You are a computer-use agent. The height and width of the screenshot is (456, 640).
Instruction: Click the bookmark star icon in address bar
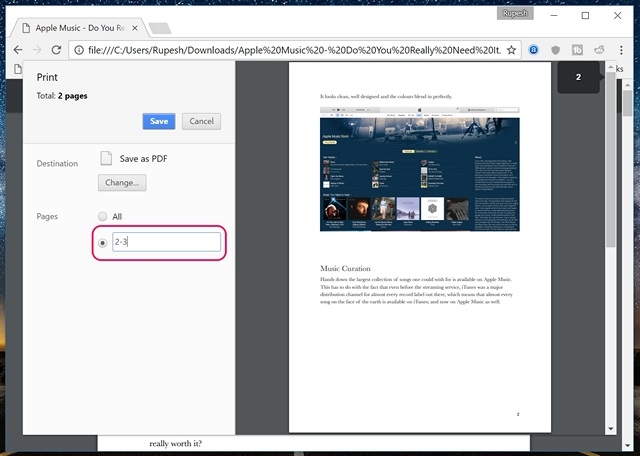tap(511, 49)
